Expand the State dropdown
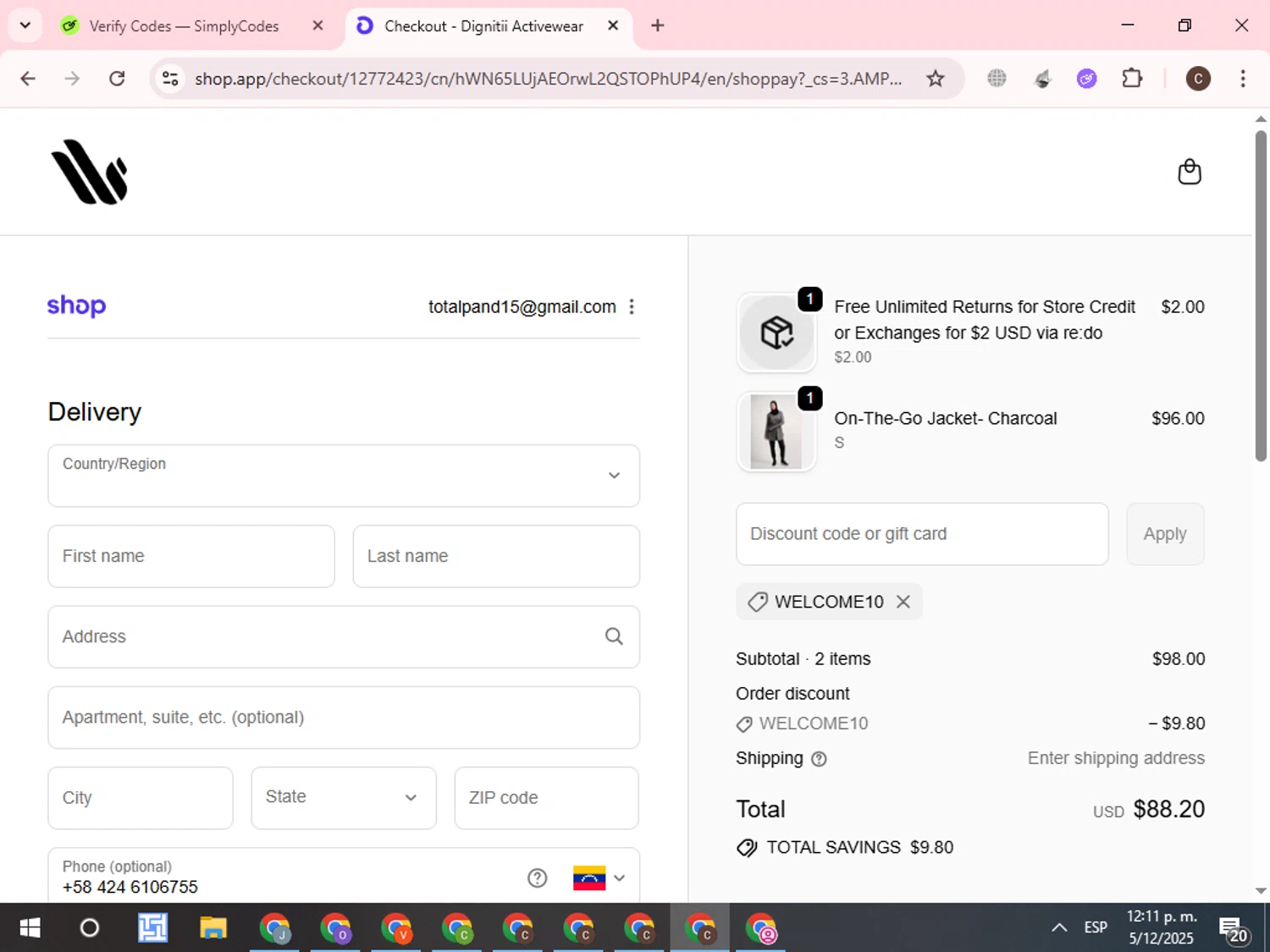The width and height of the screenshot is (1270, 952). [344, 797]
